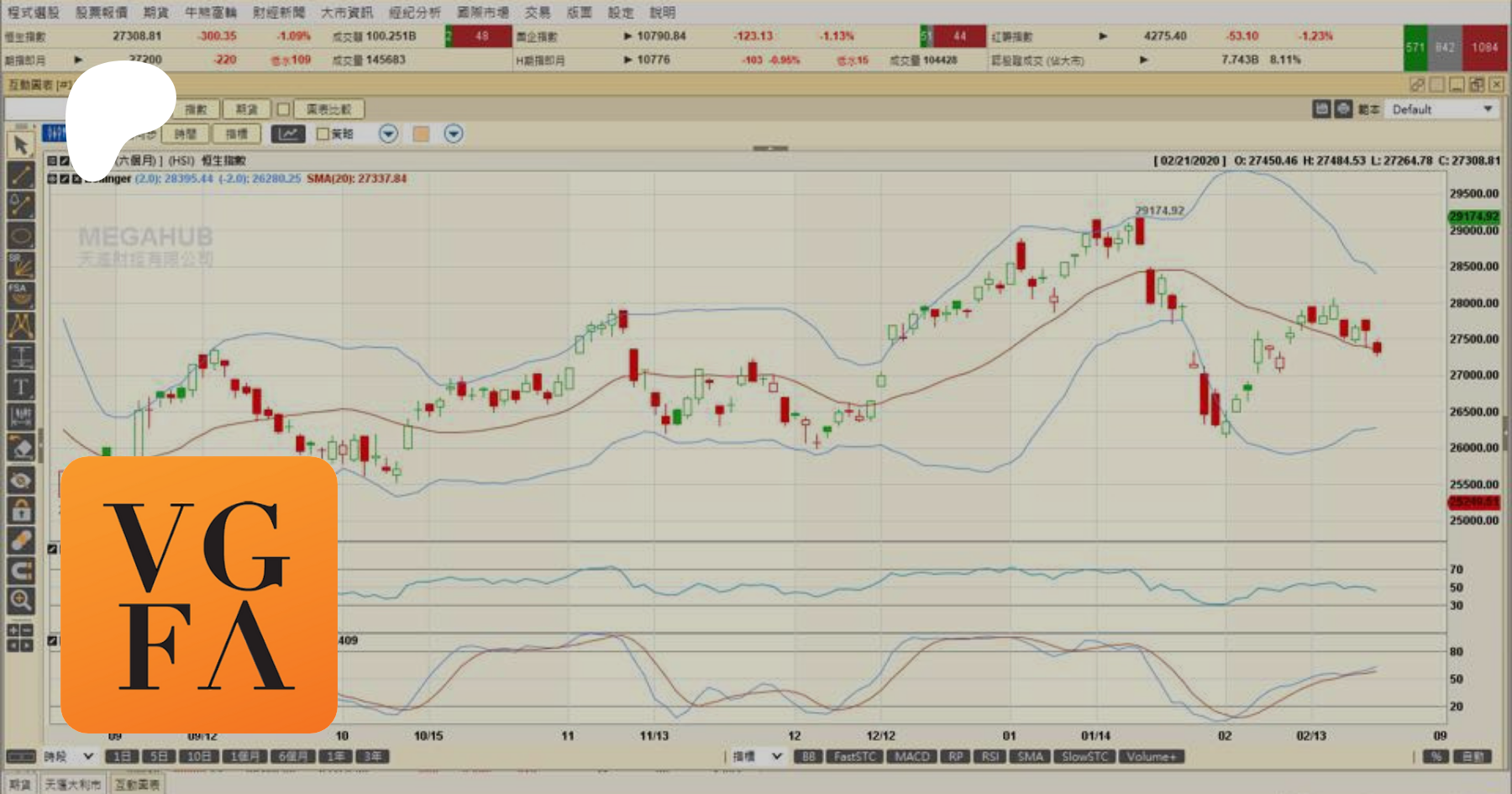Enable the 策略 checkbox
This screenshot has width=1512, height=794.
(323, 134)
